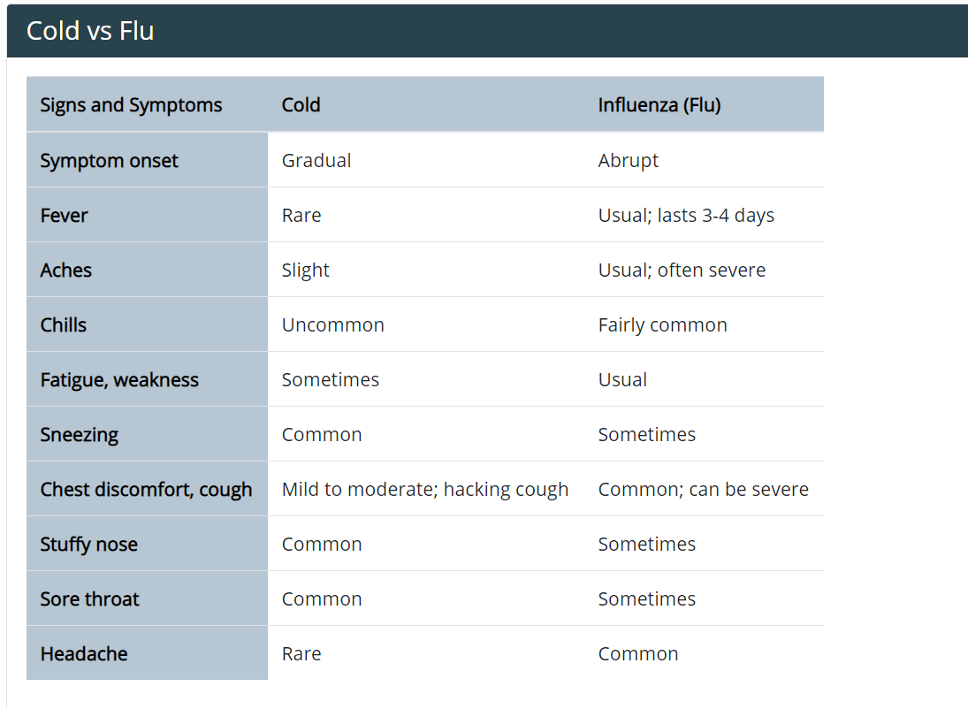Screen dimensions: 968x708
Task: Click the "Fairly common" cell
Action: (x=662, y=326)
